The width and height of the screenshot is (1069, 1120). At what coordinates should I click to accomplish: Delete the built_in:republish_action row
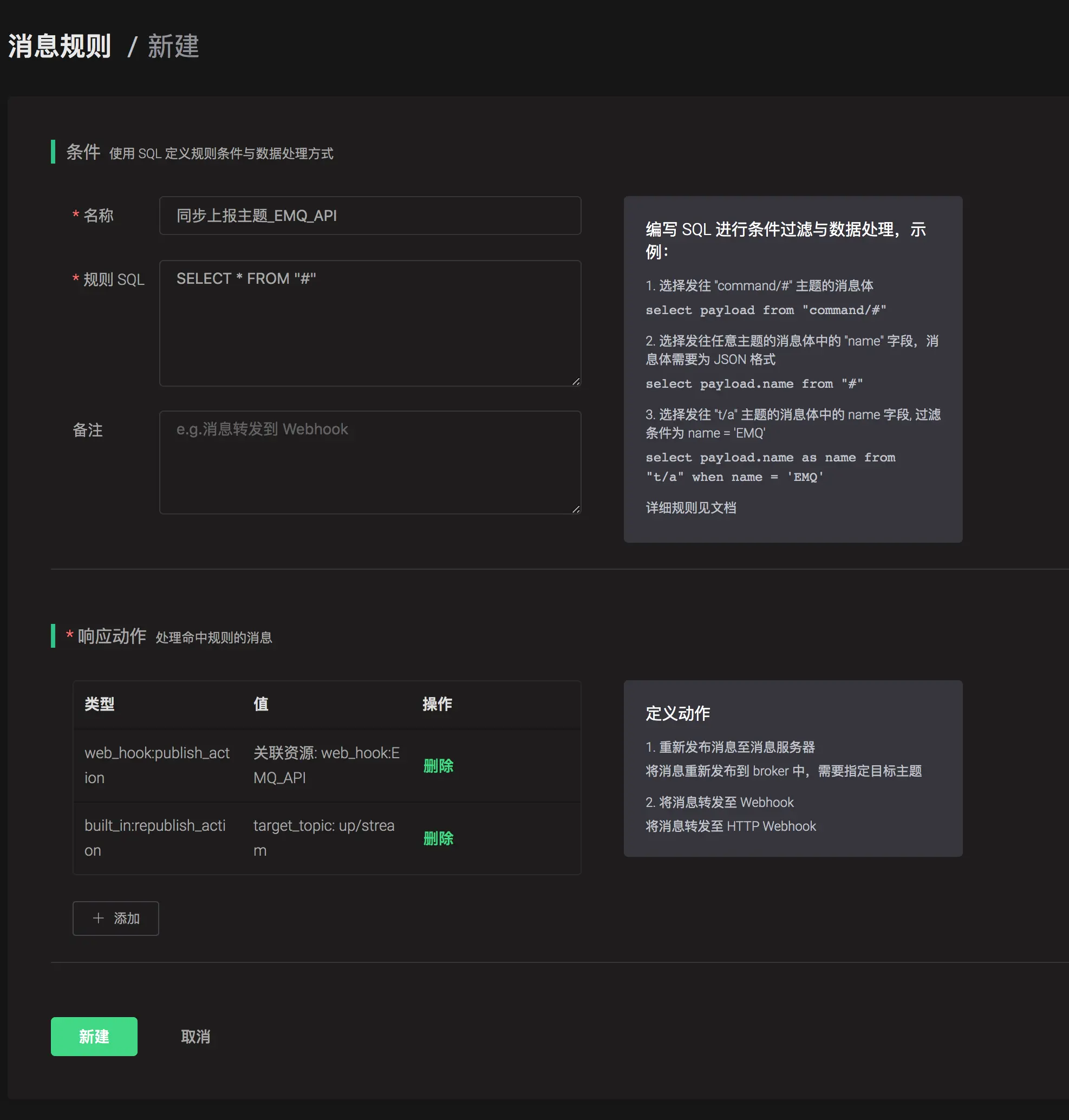tap(438, 838)
